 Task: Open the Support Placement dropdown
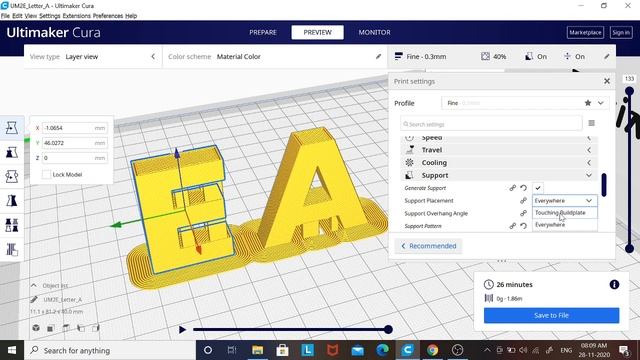(x=564, y=200)
